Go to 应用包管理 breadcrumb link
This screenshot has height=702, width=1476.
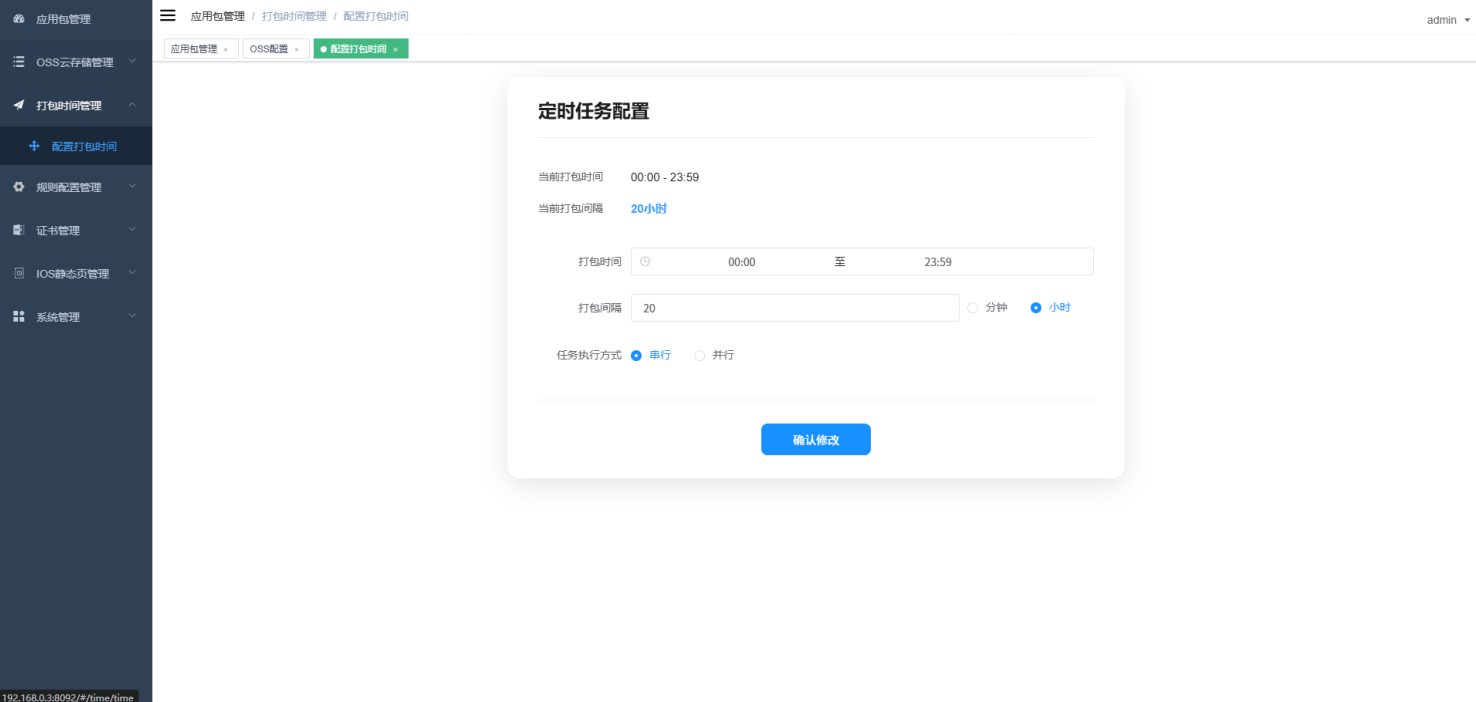click(217, 17)
